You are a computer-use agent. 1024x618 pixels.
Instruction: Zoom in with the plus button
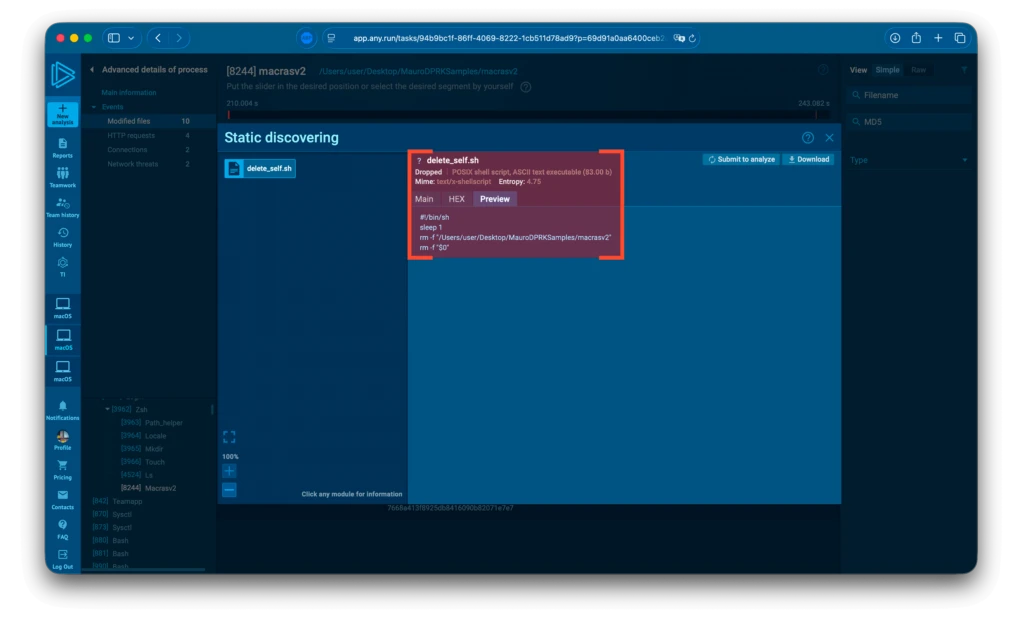(229, 471)
